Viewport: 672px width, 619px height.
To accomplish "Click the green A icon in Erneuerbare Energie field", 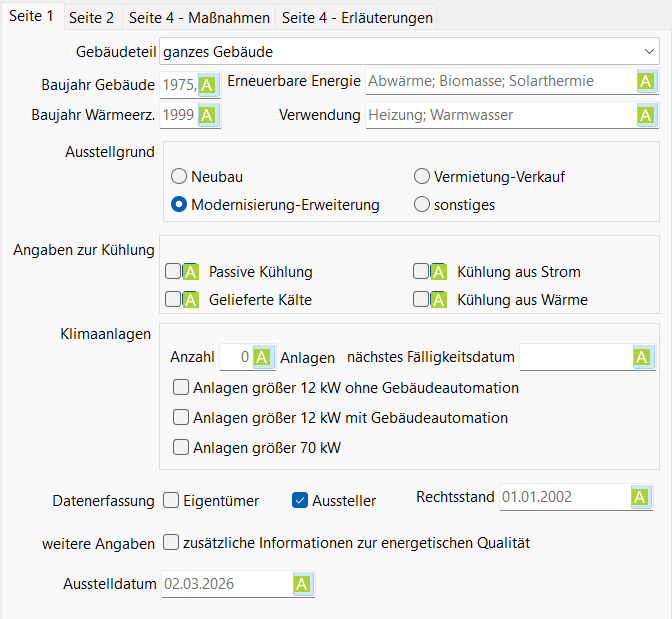I will [x=646, y=82].
